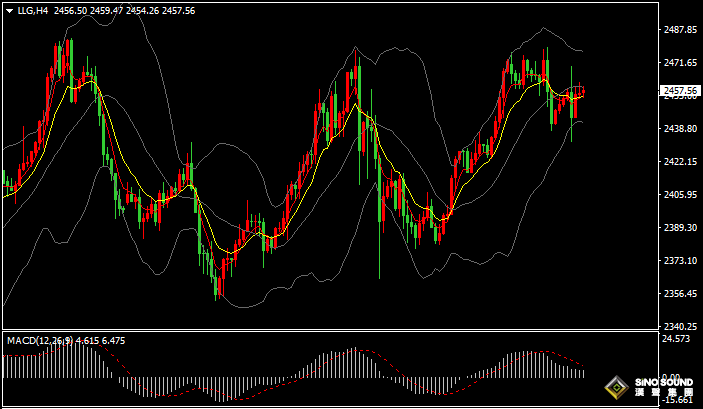Click the 2471.65 price axis label
This screenshot has height=409, width=703.
(x=679, y=63)
